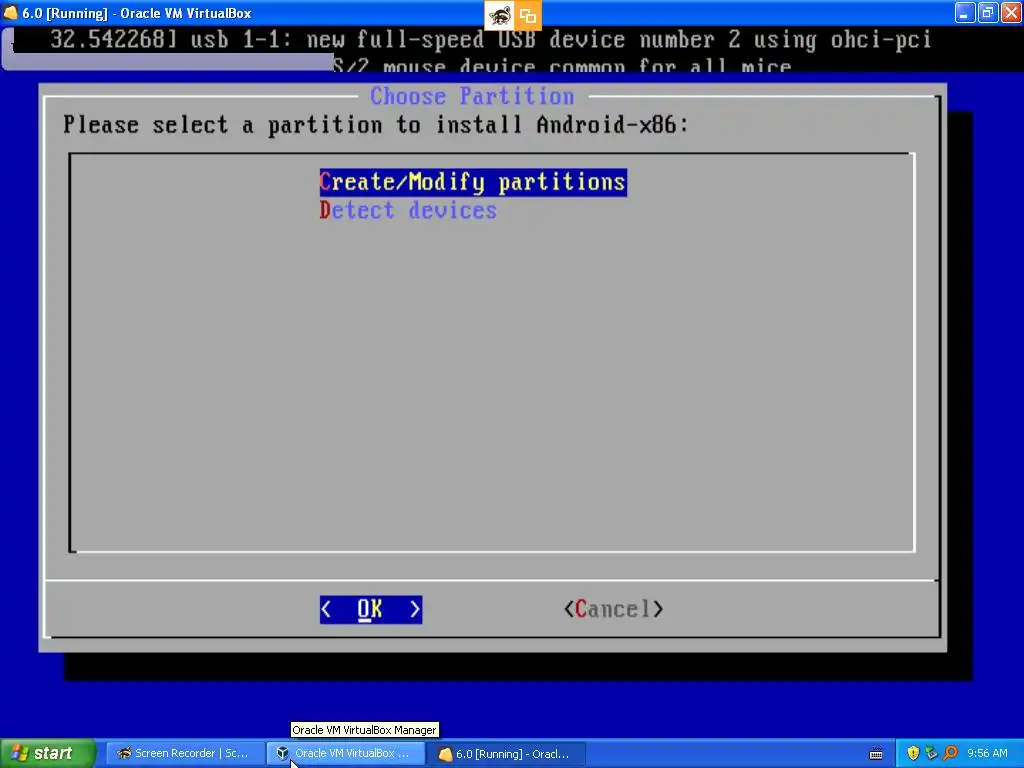
Task: Switch to Screen Recorder taskbar item
Action: (185, 754)
